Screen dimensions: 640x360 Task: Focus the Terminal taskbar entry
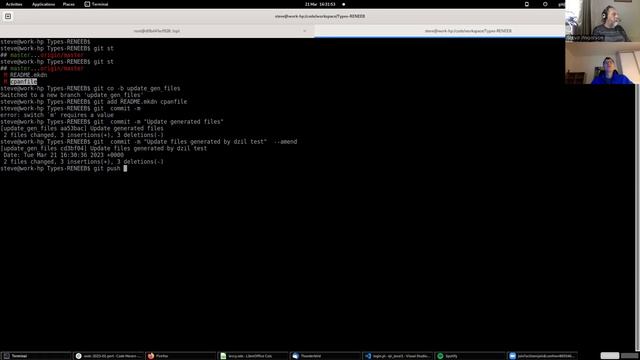[36, 356]
